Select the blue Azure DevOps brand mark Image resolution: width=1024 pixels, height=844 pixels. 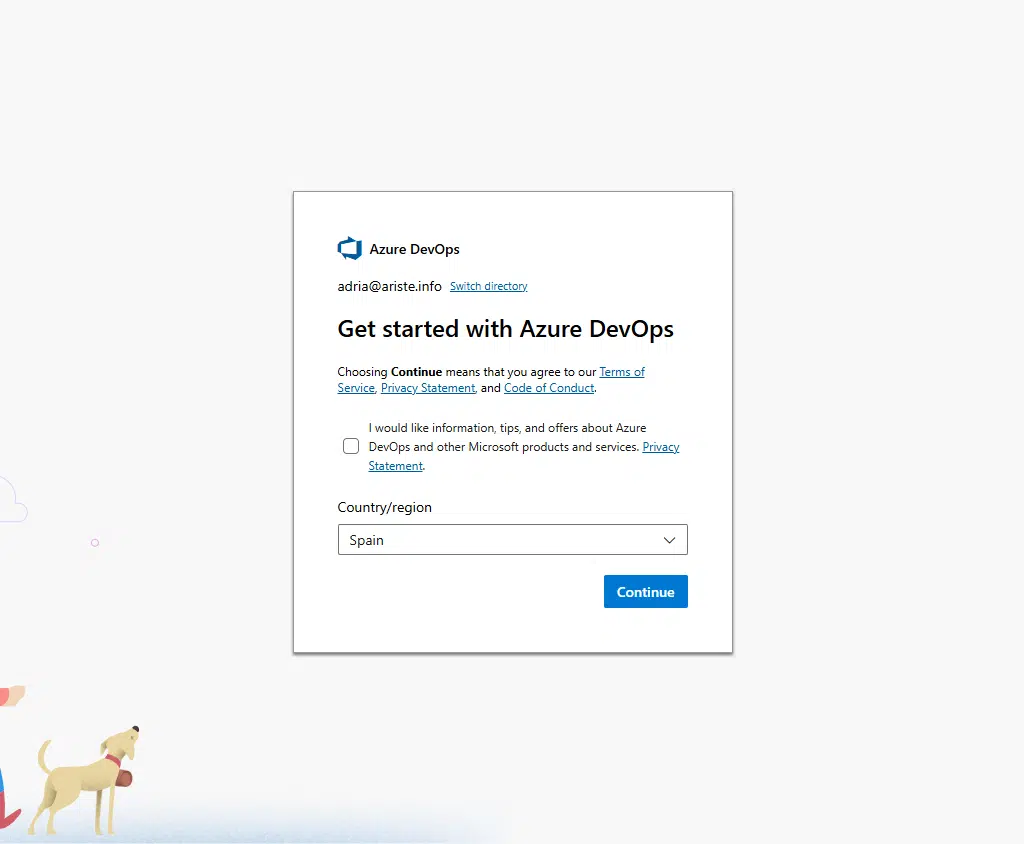click(x=349, y=248)
